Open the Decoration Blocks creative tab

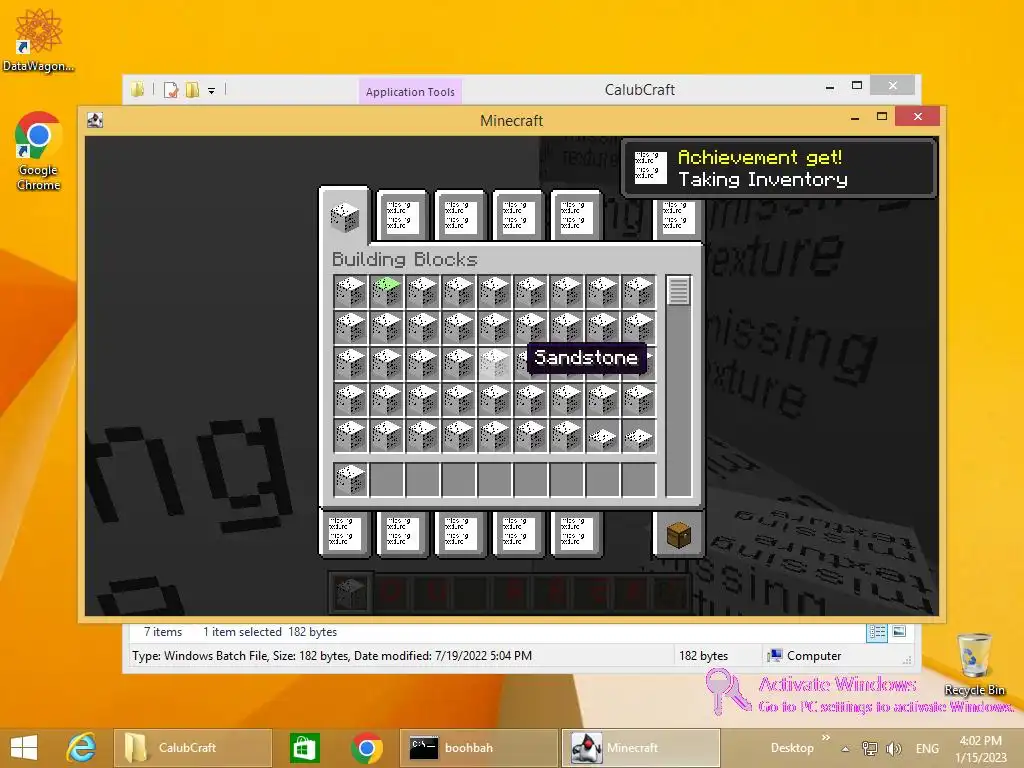tap(402, 216)
